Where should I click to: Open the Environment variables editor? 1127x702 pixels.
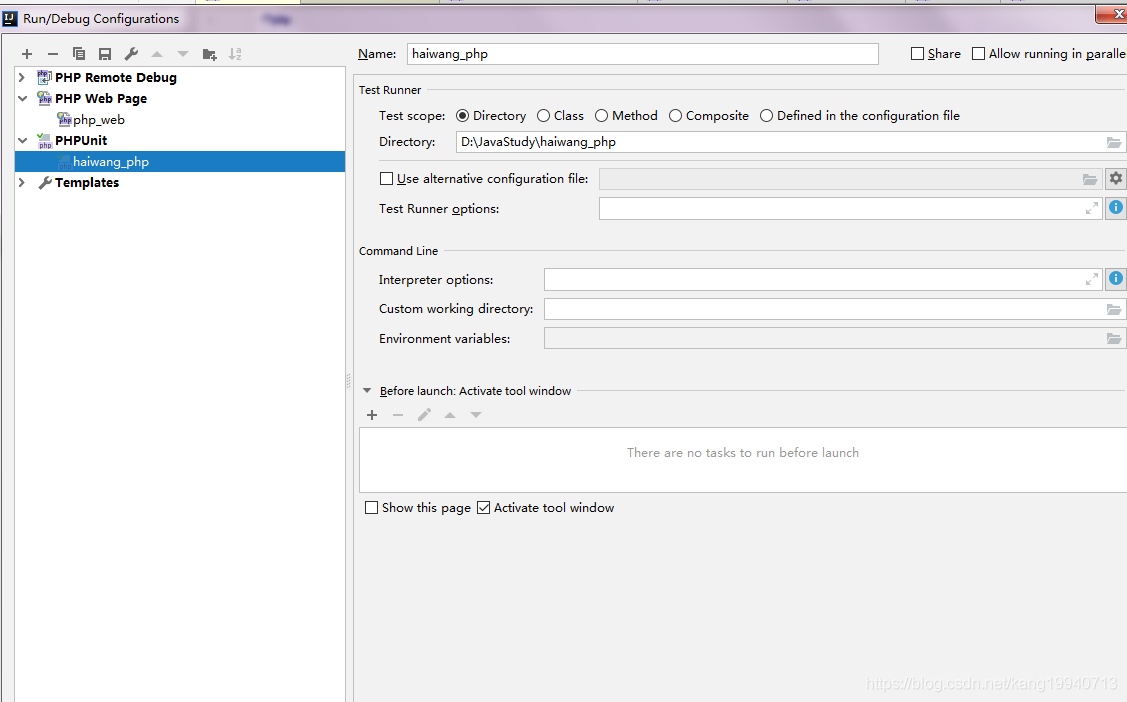[1113, 338]
